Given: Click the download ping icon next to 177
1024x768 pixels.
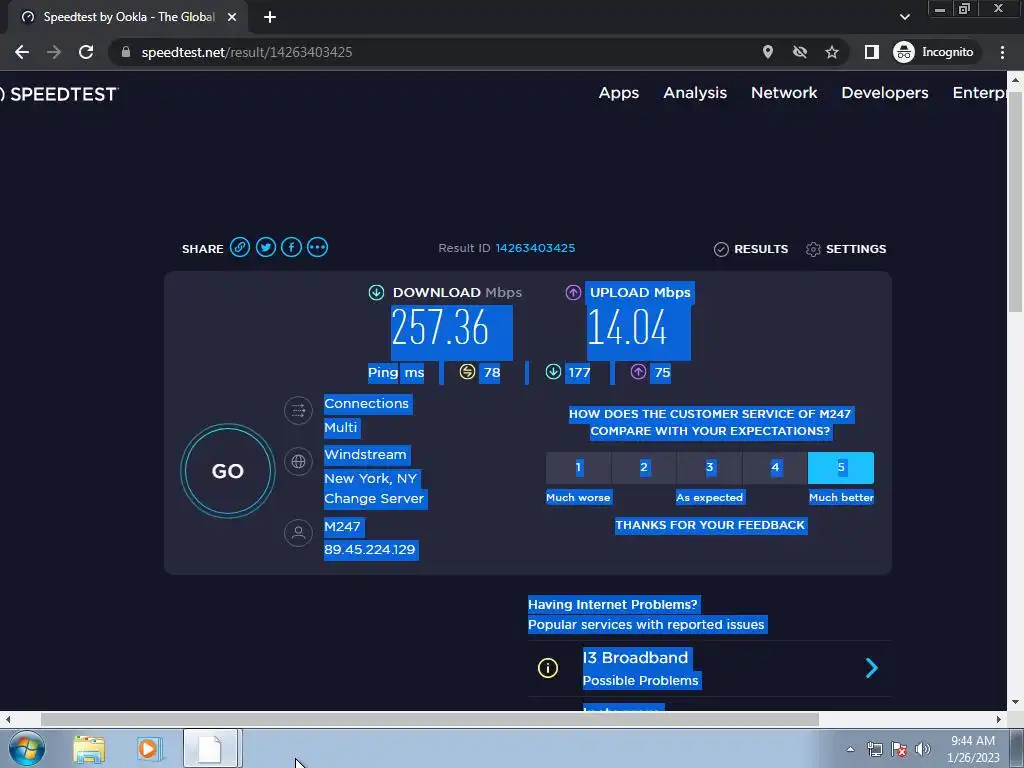Looking at the screenshot, I should pos(553,372).
